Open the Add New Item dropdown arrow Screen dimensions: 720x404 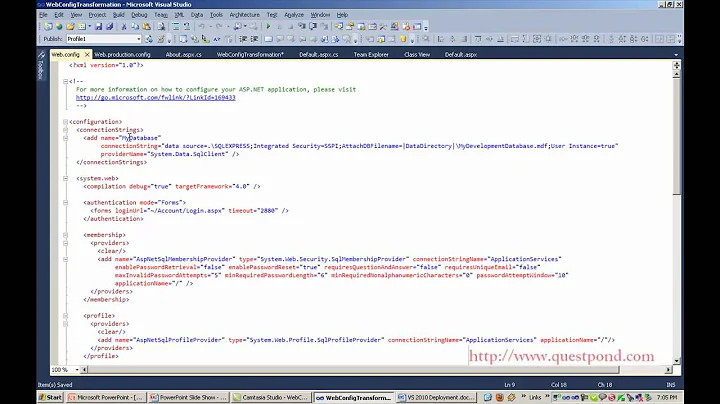coord(90,27)
